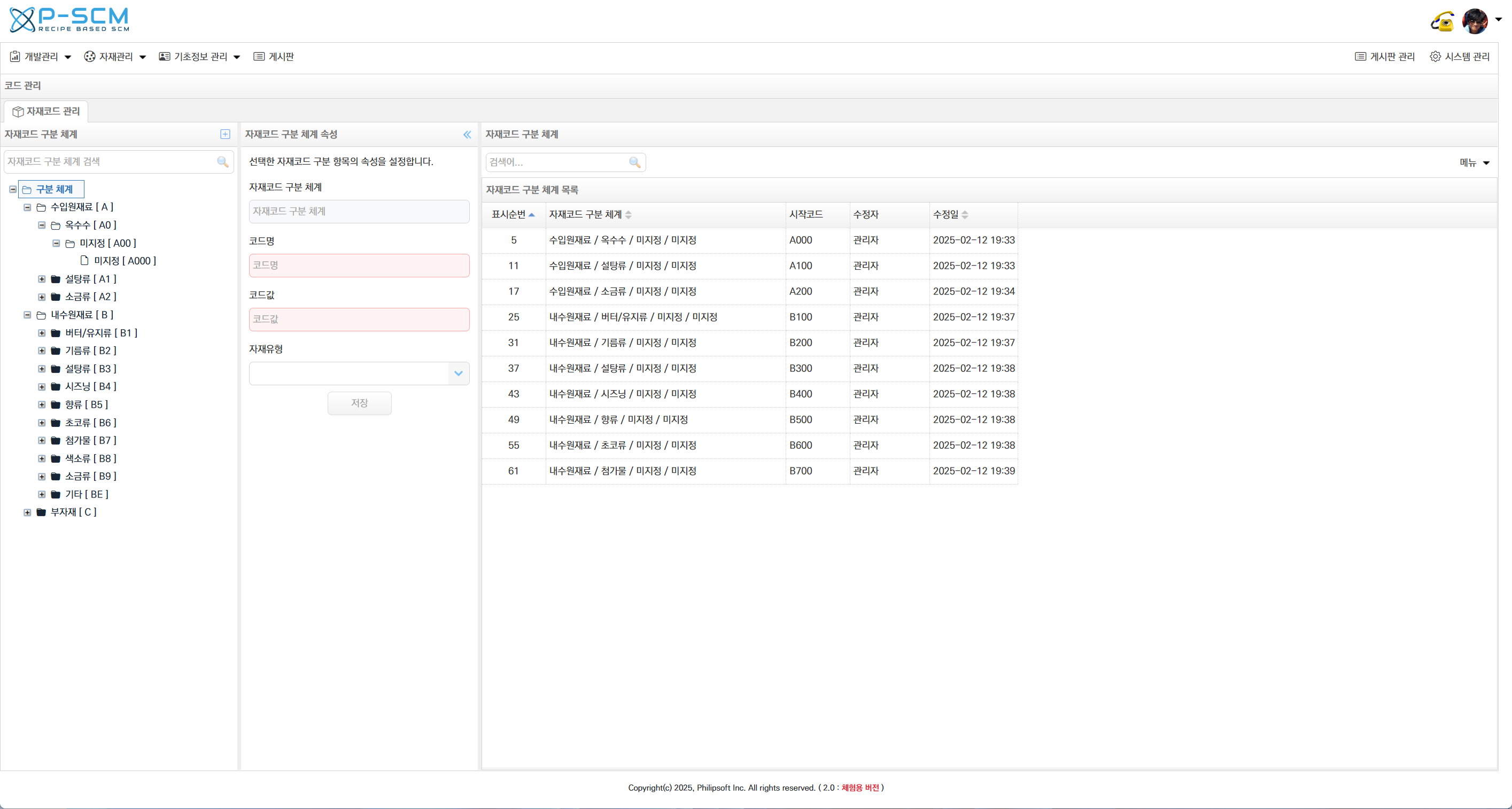The width and height of the screenshot is (1512, 809).
Task: Click the 시즈닝 [ B4 ] folder icon
Action: click(56, 387)
